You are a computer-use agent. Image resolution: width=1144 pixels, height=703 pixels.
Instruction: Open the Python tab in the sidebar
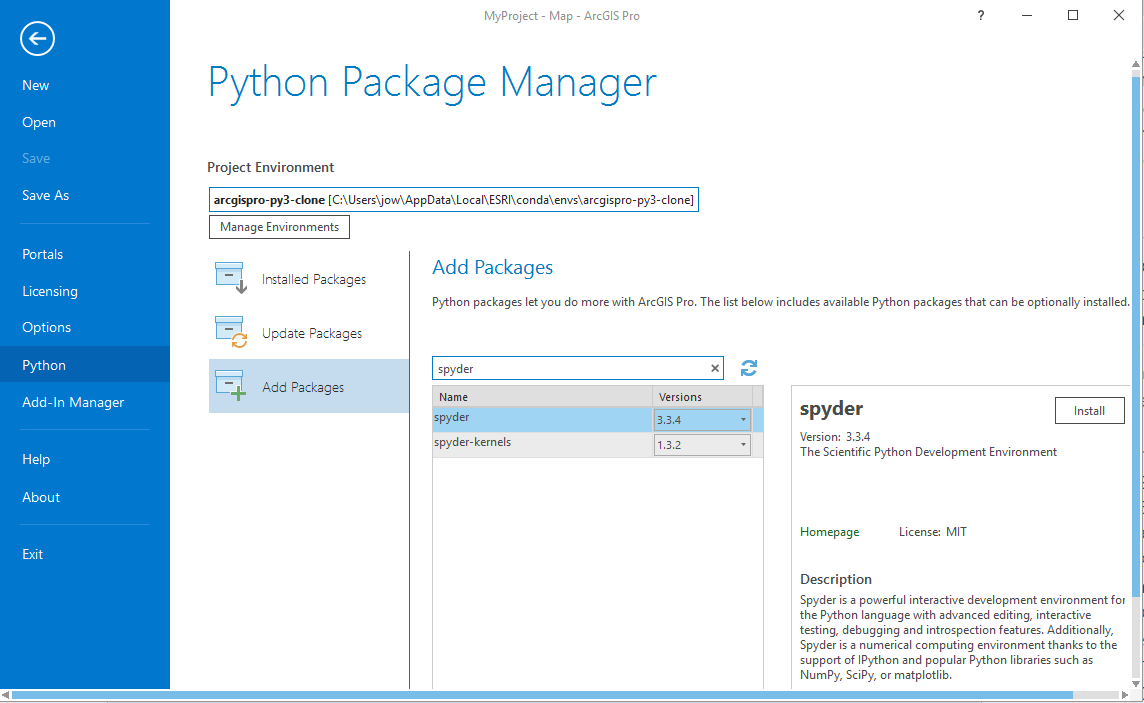point(44,365)
